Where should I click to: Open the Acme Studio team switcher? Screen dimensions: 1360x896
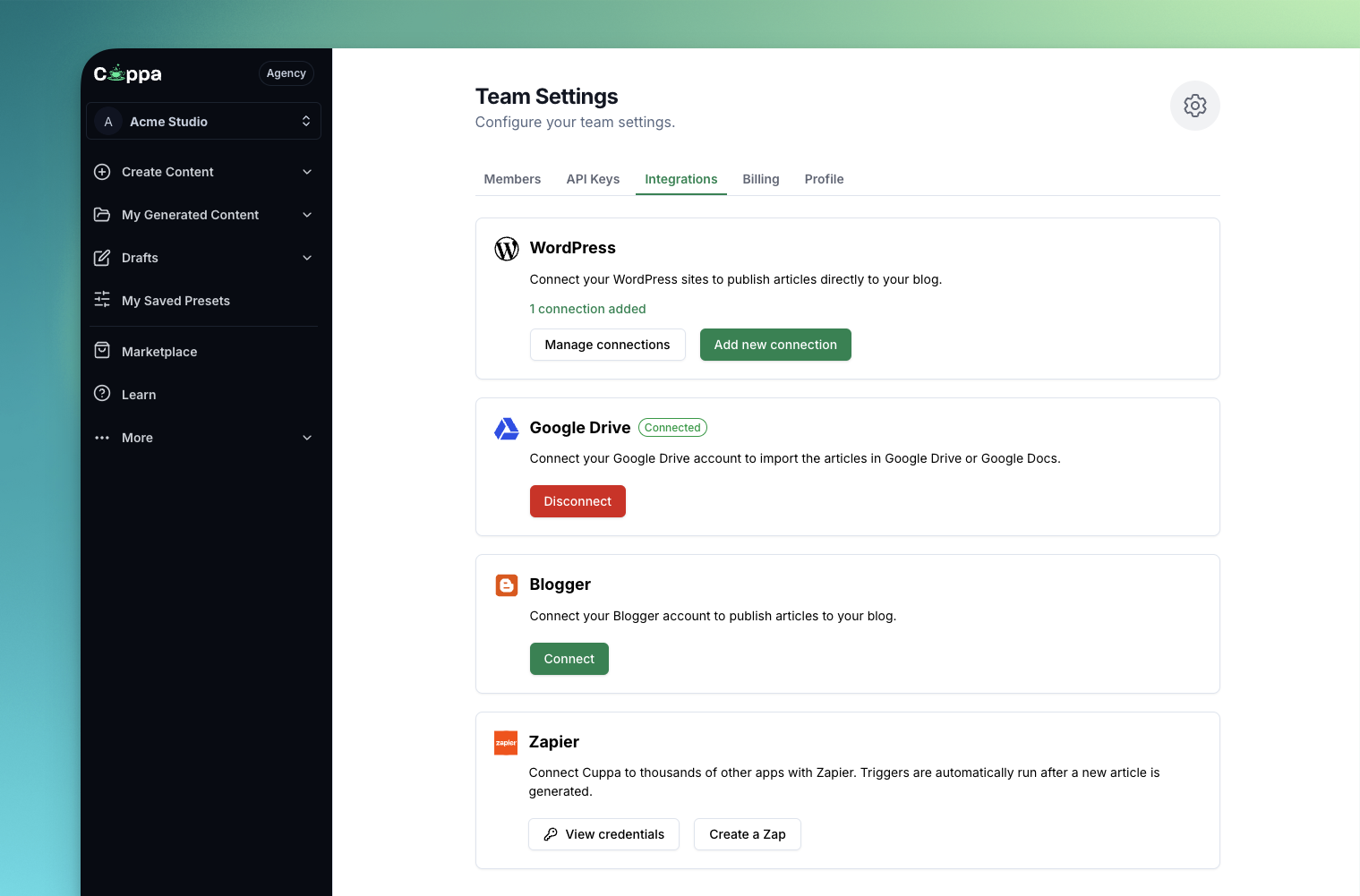203,122
